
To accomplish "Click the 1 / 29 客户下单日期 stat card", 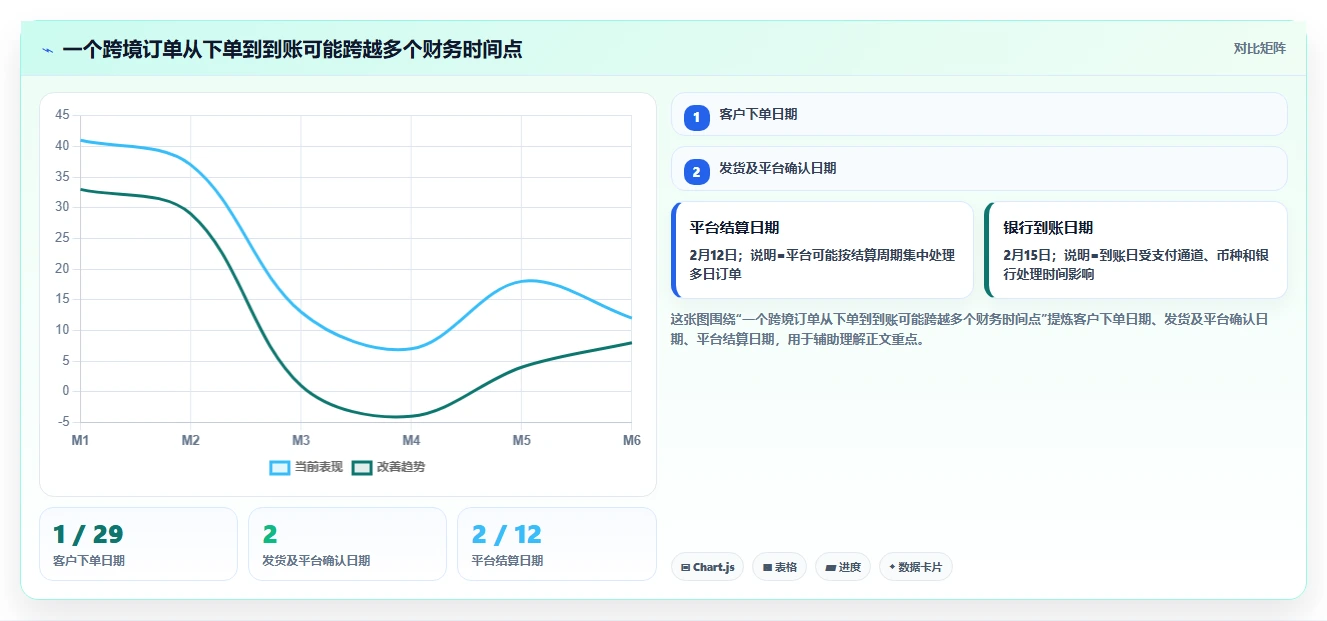I will pyautogui.click(x=138, y=544).
